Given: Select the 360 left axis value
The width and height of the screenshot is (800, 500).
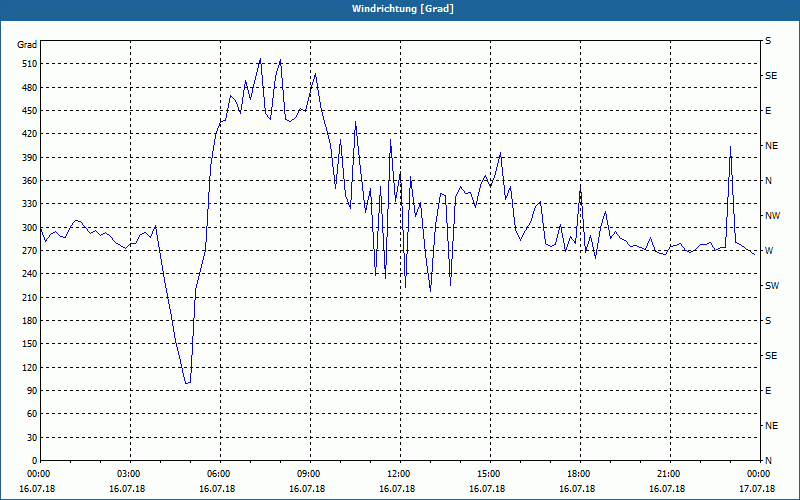Looking at the screenshot, I should pos(29,181).
